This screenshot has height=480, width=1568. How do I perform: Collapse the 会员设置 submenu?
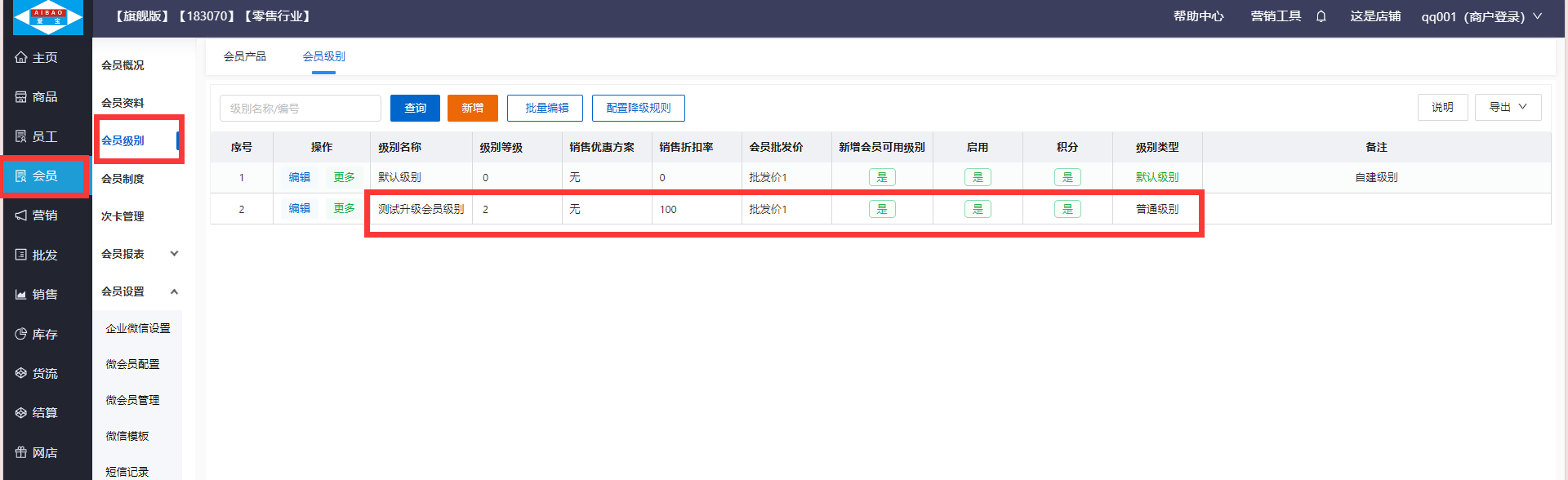click(x=139, y=291)
